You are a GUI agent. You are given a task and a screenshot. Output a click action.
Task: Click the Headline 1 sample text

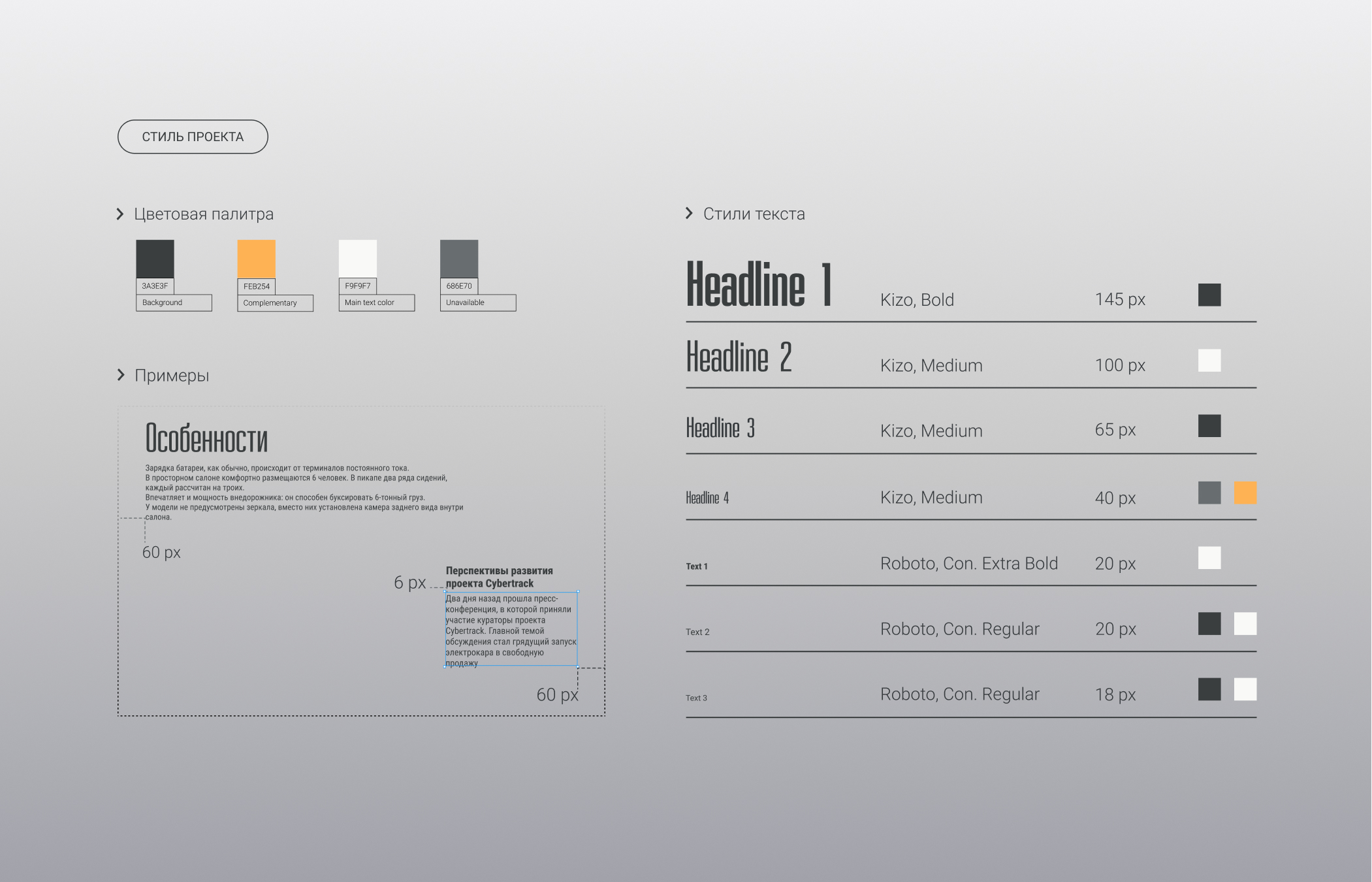(x=759, y=285)
